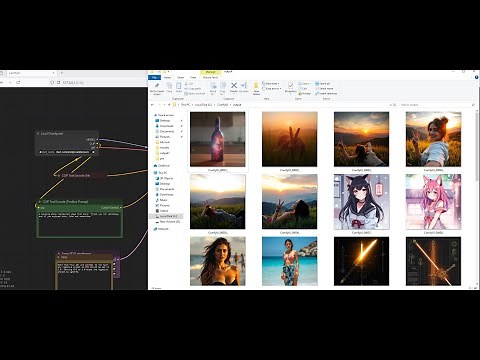Click the Positive Prompt text area
This screenshot has width=480, height=360.
[79, 224]
